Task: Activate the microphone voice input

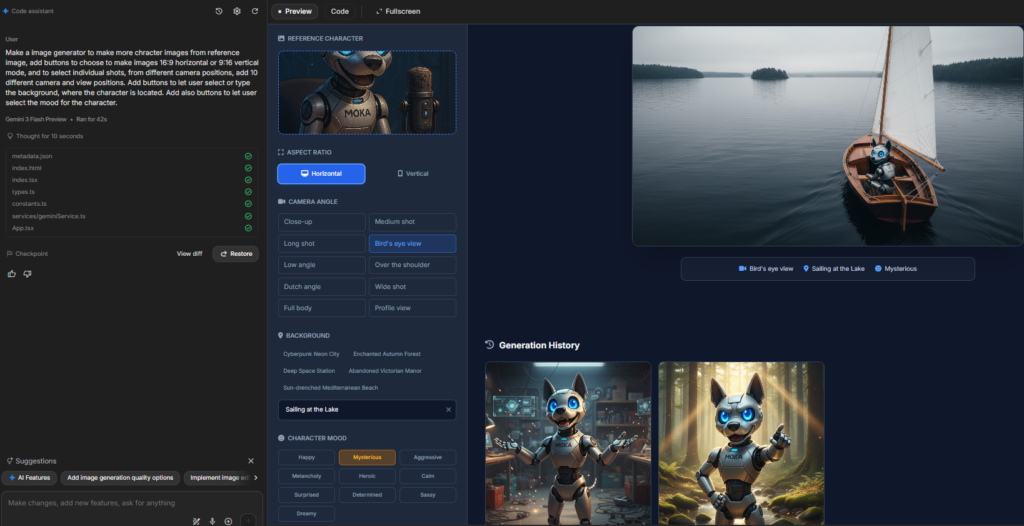Action: (212, 521)
